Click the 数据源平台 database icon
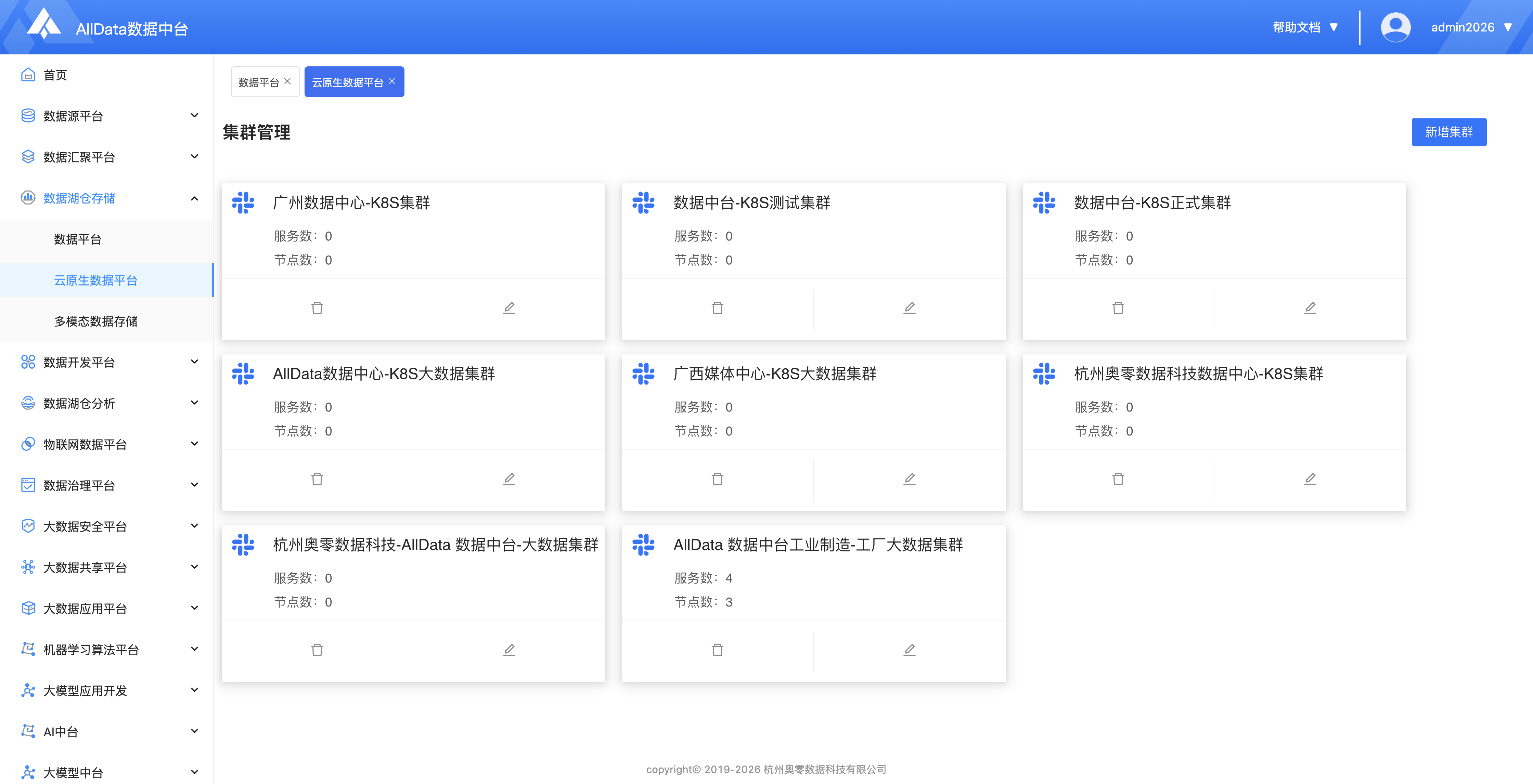 tap(28, 115)
